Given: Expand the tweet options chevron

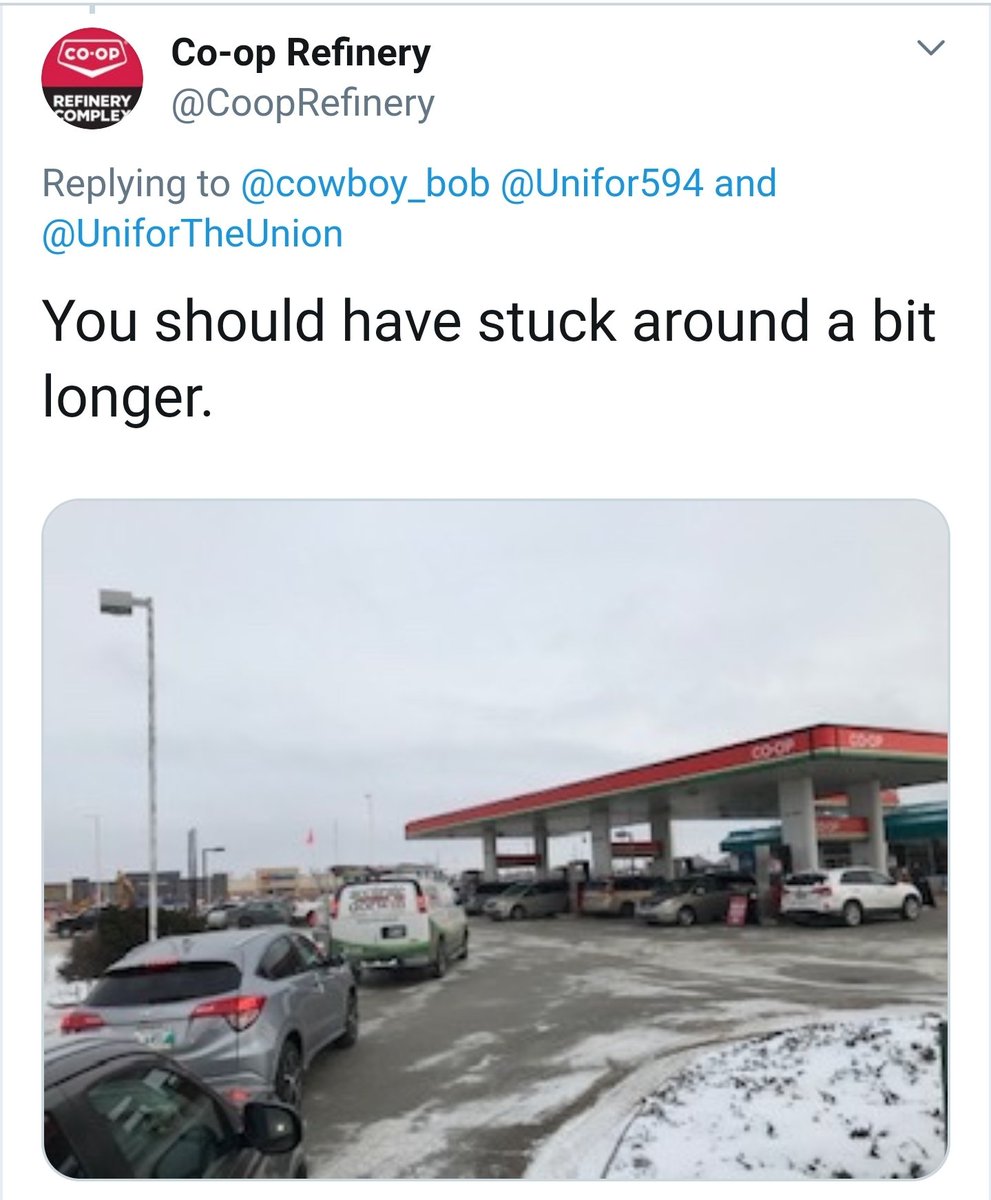Looking at the screenshot, I should pyautogui.click(x=931, y=48).
